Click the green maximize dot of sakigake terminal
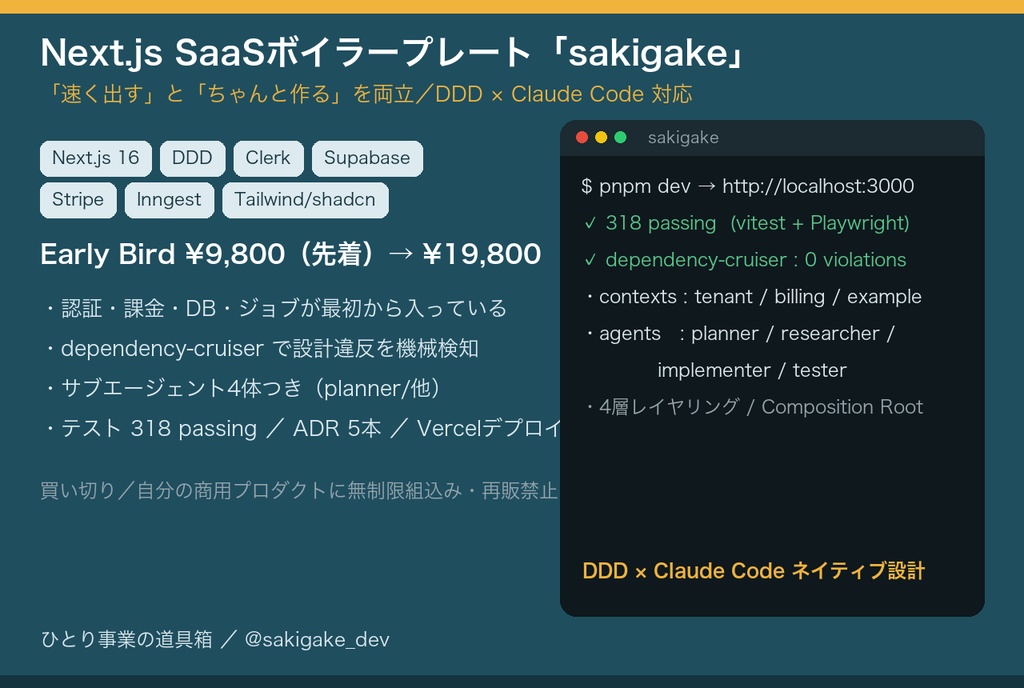 [x=620, y=137]
